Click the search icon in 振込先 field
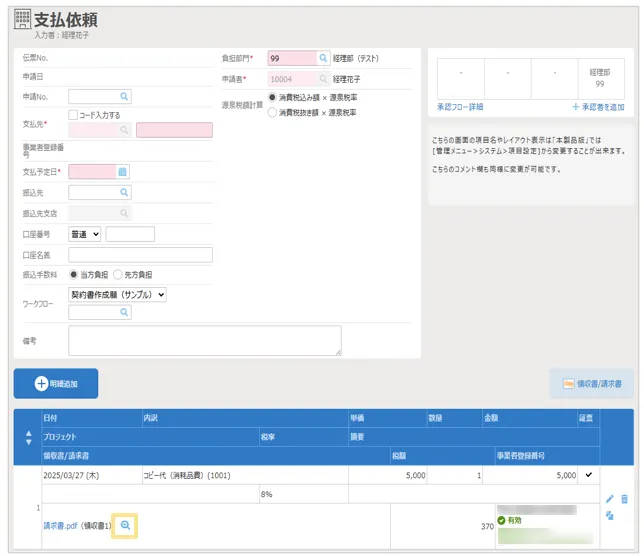 (124, 192)
